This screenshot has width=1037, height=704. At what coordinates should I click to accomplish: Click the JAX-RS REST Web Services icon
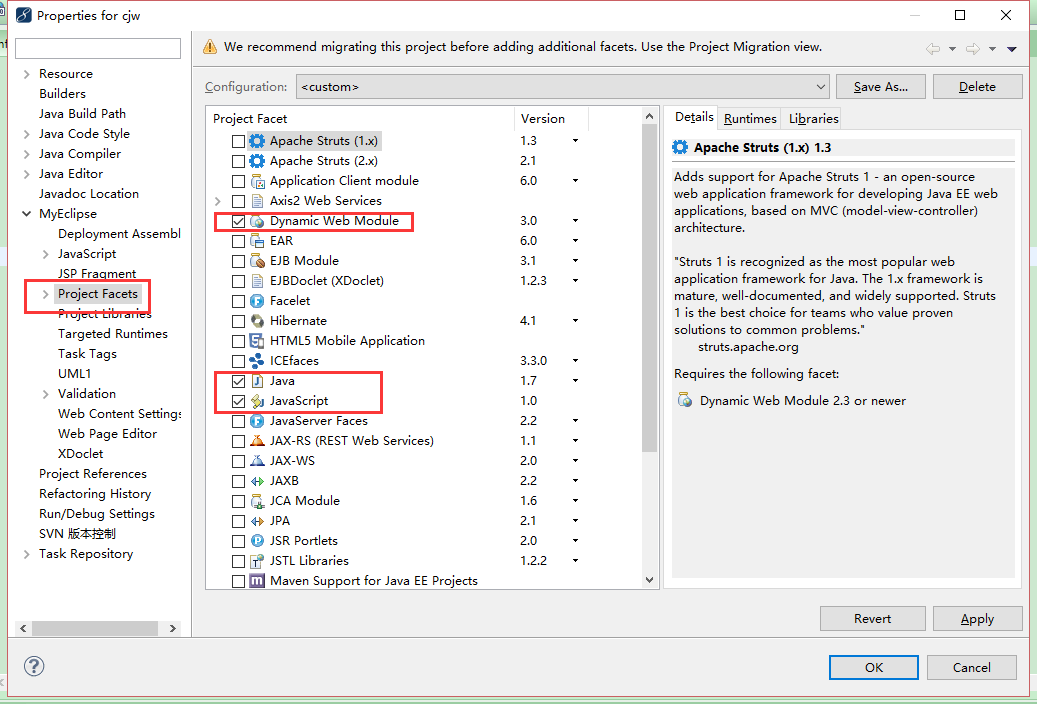pyautogui.click(x=257, y=441)
